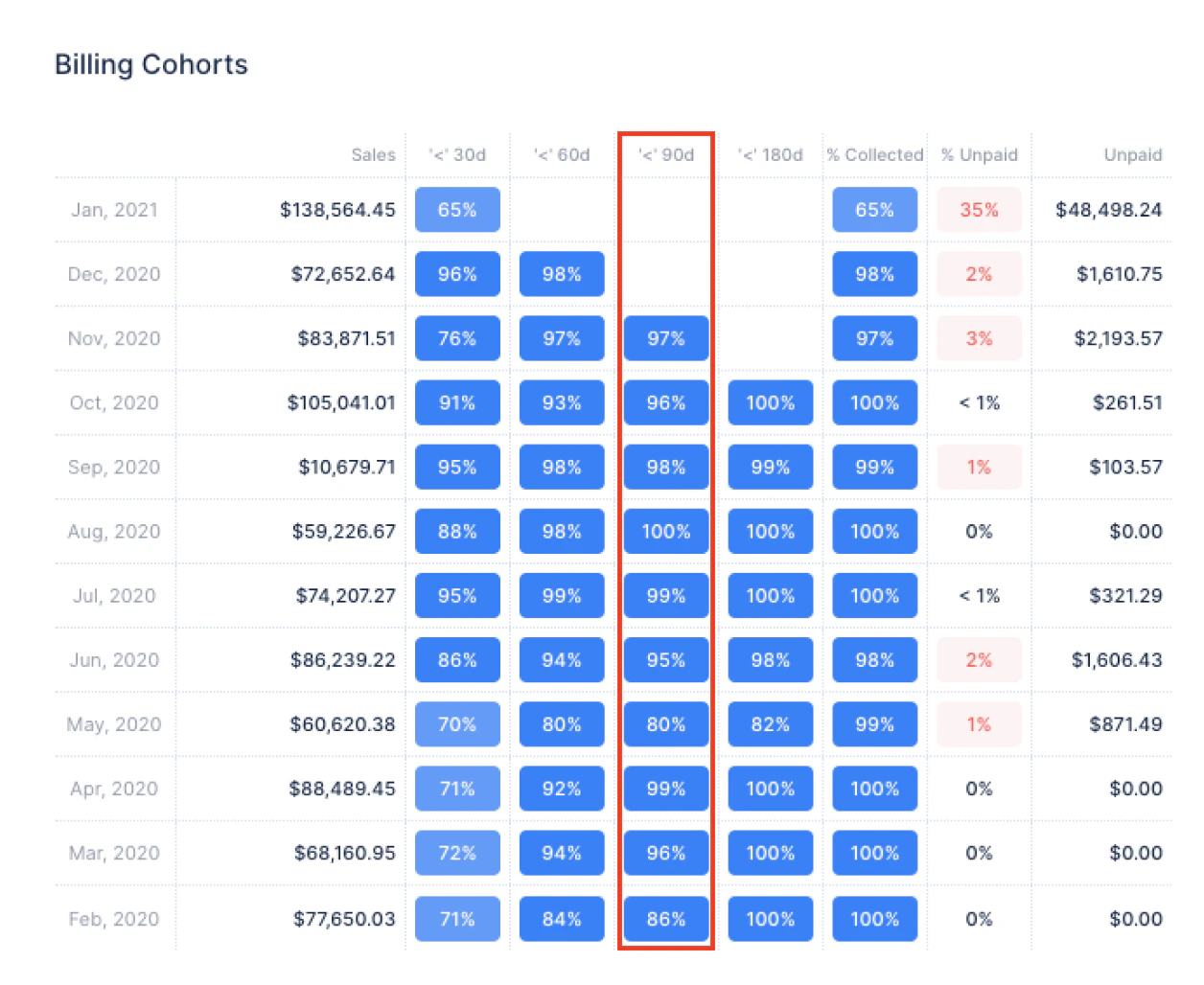Click the 65% badge under '<' 30d
The image size is (1204, 985).
pos(457,210)
